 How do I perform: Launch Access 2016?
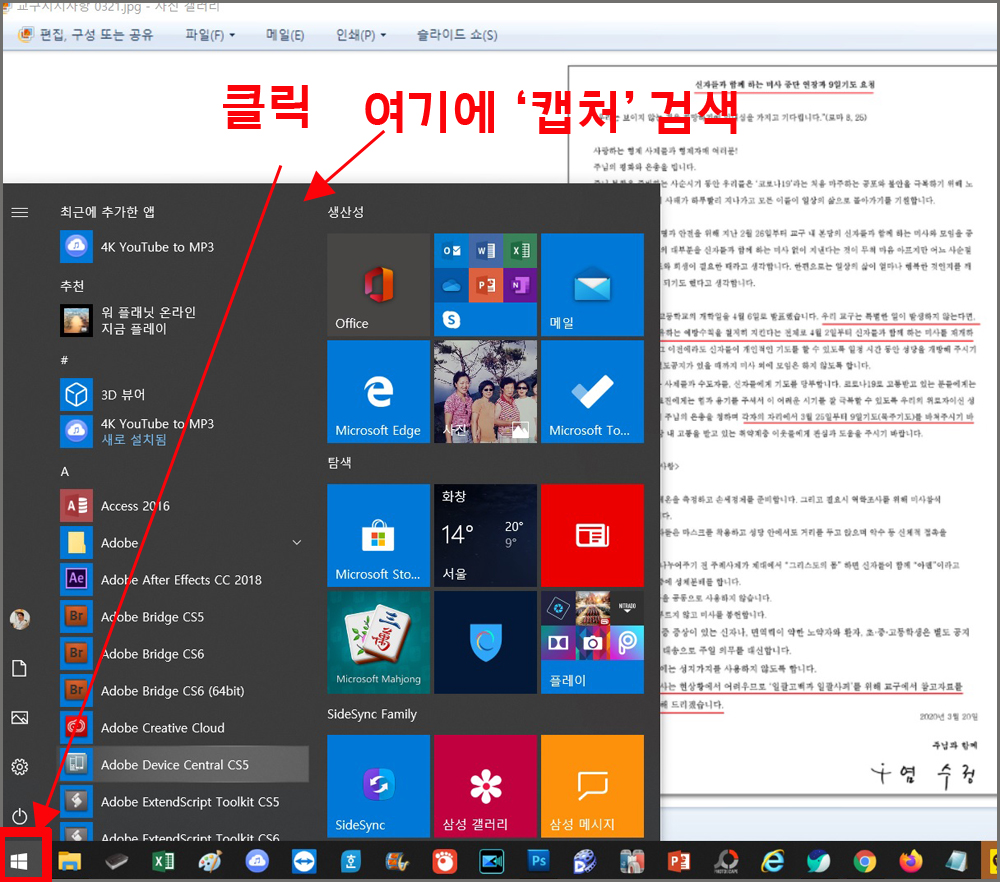182,506
